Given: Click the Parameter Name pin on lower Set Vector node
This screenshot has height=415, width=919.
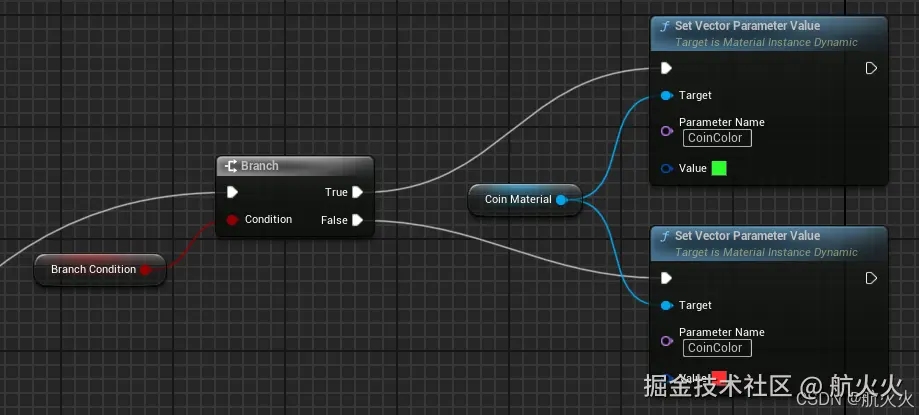Looking at the screenshot, I should [666, 341].
